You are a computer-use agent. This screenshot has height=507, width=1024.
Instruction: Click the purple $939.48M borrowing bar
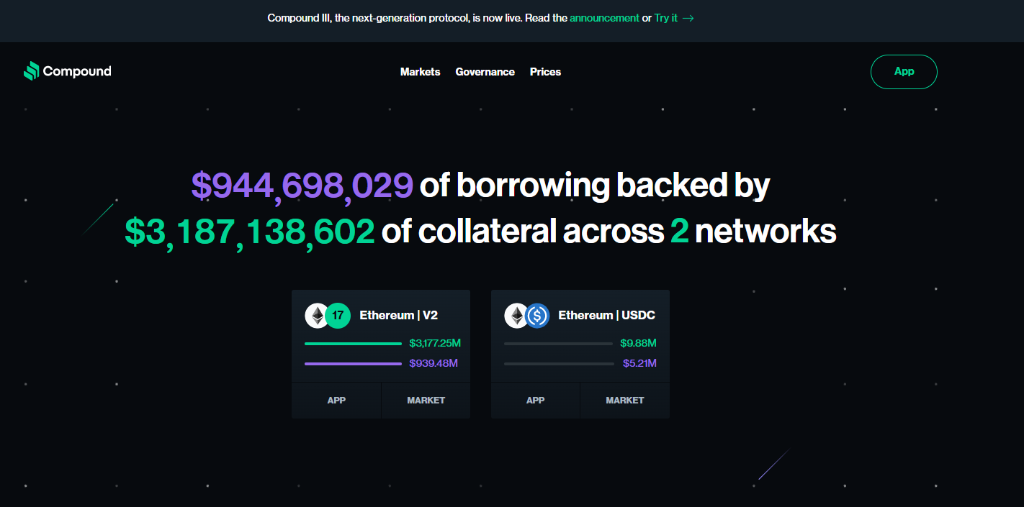[353, 363]
